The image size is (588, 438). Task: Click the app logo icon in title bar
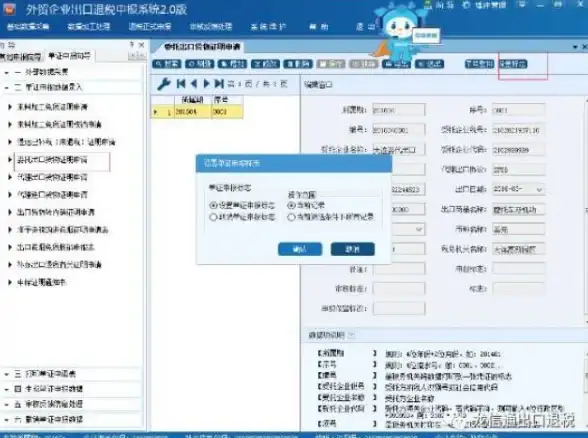pos(9,9)
